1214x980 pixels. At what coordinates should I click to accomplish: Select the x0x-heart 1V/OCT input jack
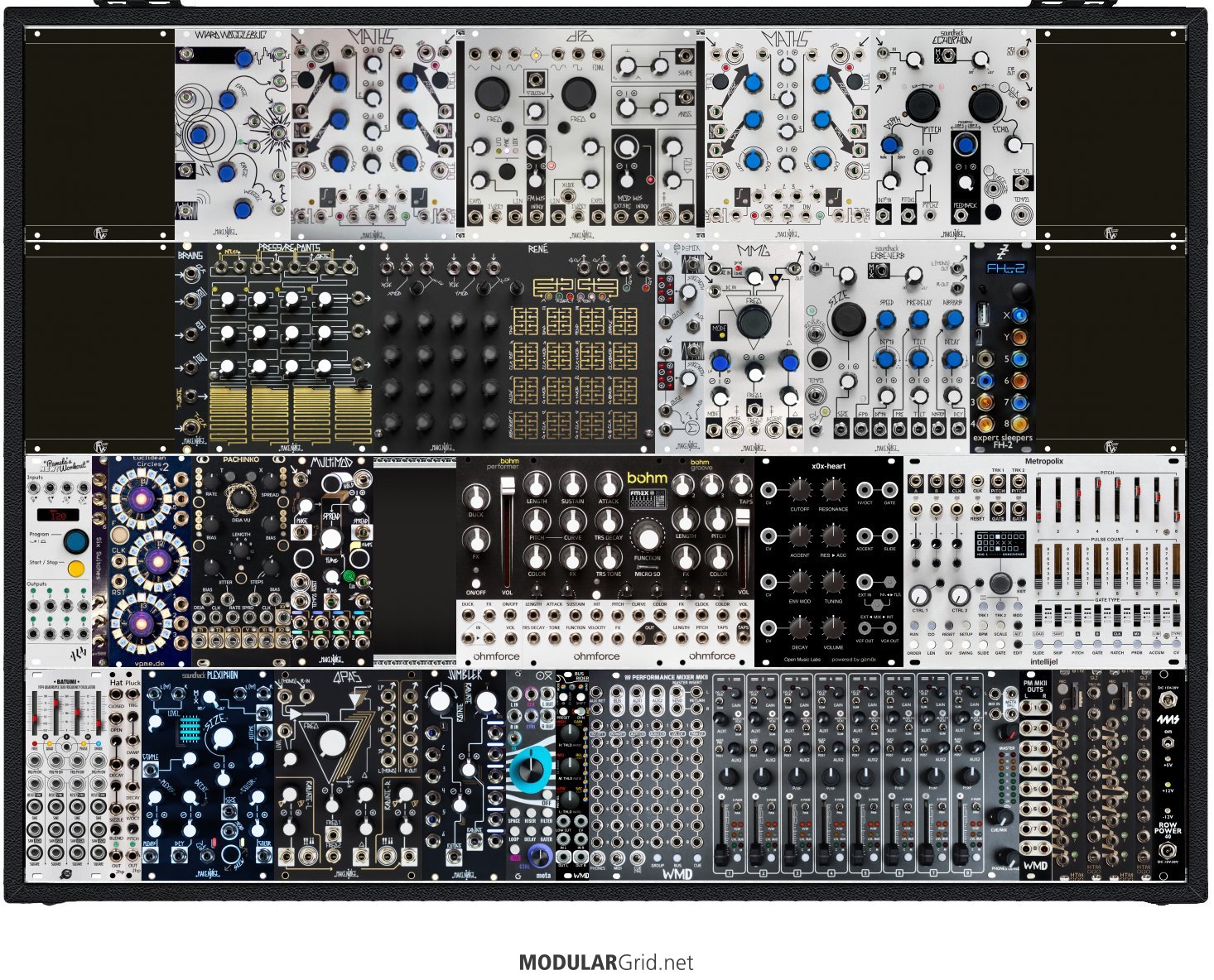tap(865, 489)
